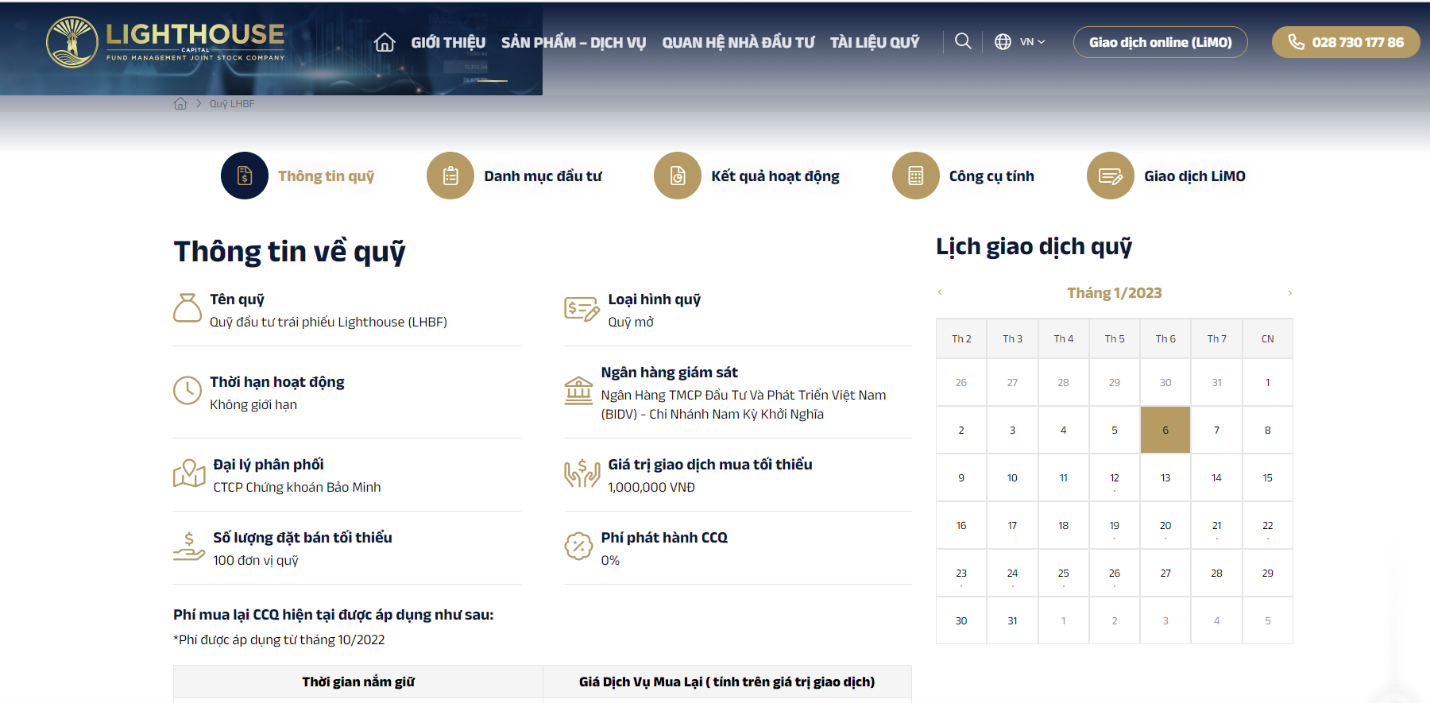Image resolution: width=1430 pixels, height=703 pixels.
Task: Click the Danh mục đầu tư clipboard icon
Action: 450,175
